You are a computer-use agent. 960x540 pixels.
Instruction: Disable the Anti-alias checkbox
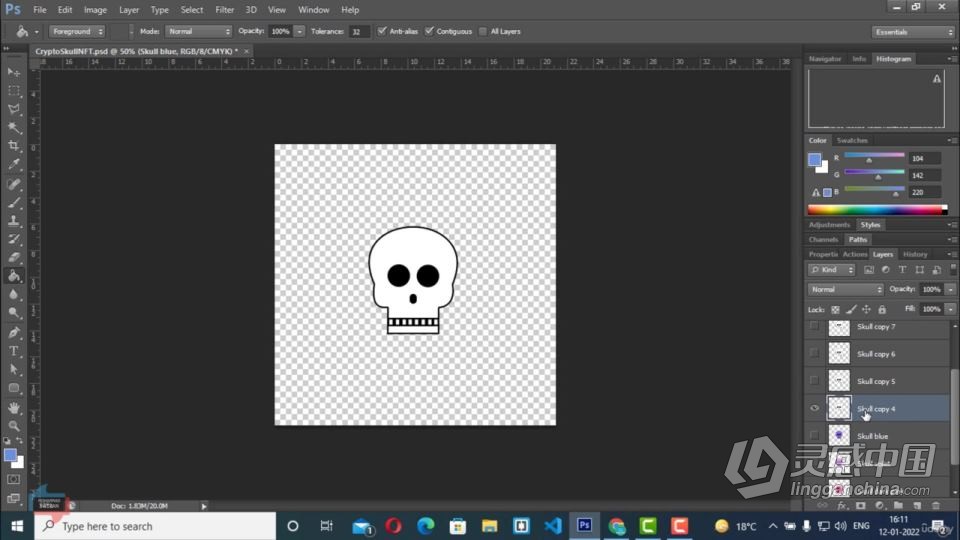click(x=382, y=31)
